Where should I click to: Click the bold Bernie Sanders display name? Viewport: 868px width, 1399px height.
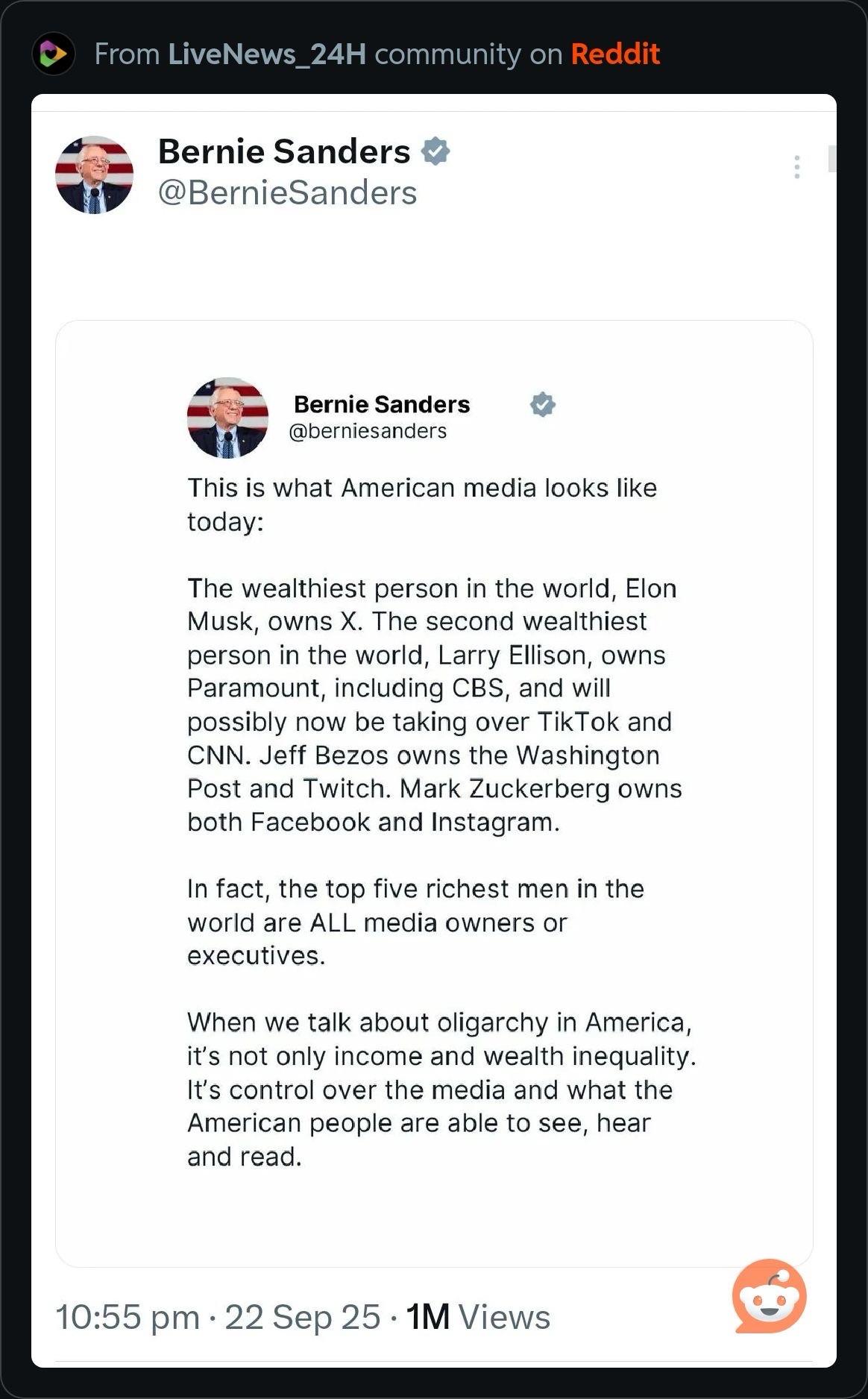point(284,151)
